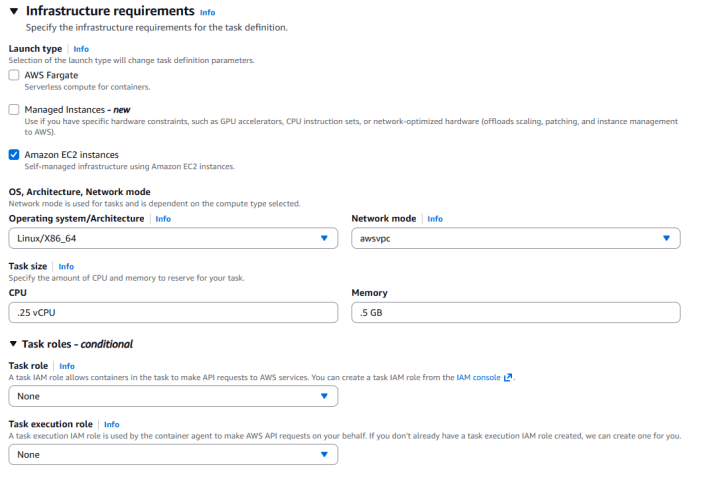
Task: Open Info link next to Network mode
Action: (435, 218)
